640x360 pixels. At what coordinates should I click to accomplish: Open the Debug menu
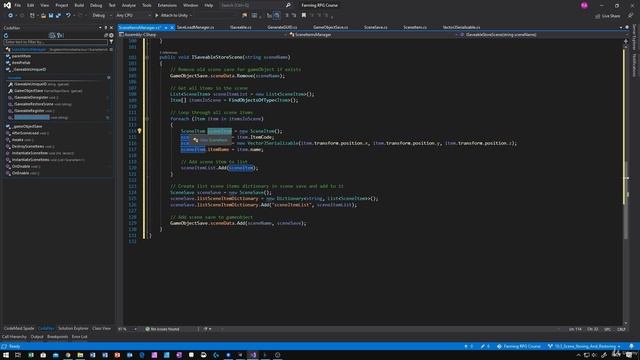[x=96, y=5]
